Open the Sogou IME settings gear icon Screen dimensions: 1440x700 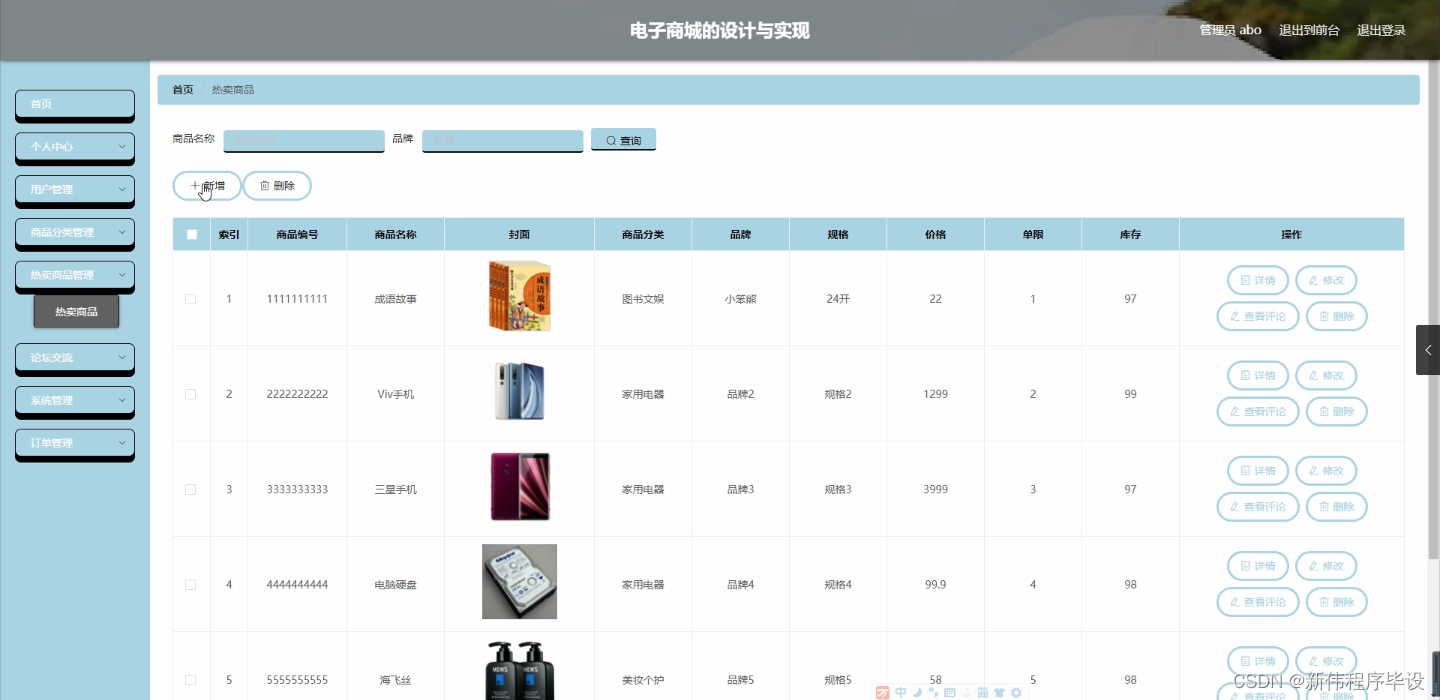coord(1016,692)
